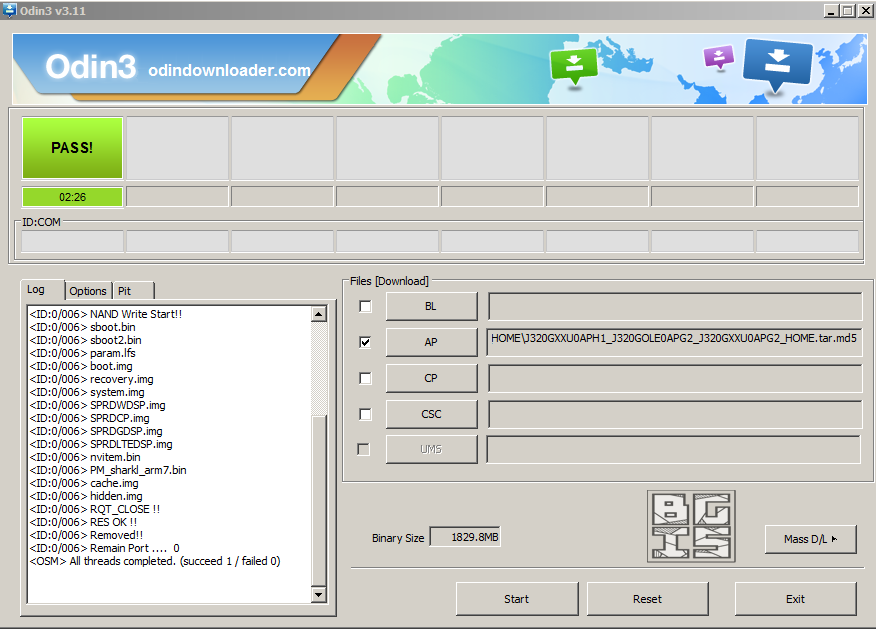Image resolution: width=876 pixels, height=630 pixels.
Task: Click the log scrollbar up arrow
Action: point(318,314)
